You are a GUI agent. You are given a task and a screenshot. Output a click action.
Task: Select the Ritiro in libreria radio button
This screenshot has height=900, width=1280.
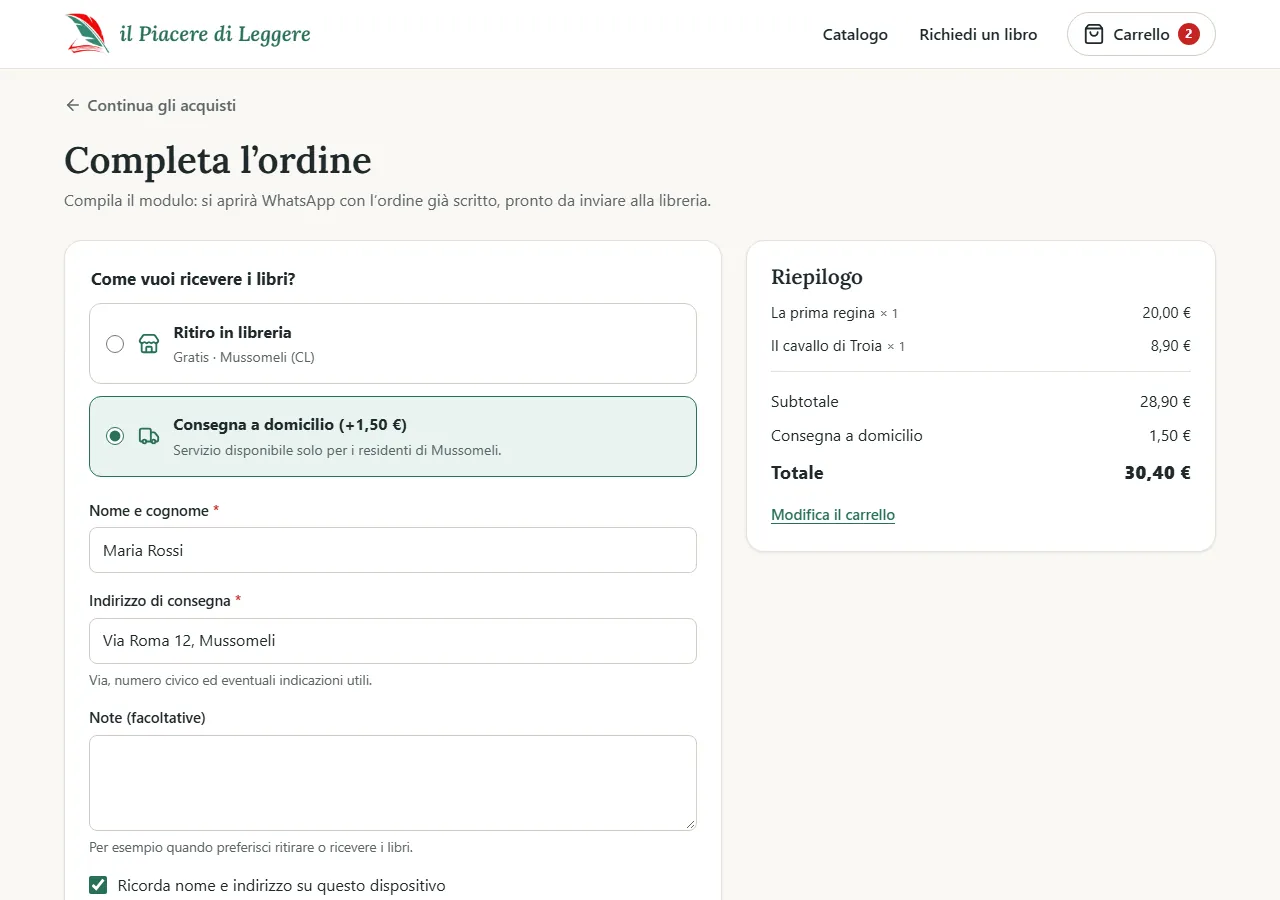pos(115,344)
